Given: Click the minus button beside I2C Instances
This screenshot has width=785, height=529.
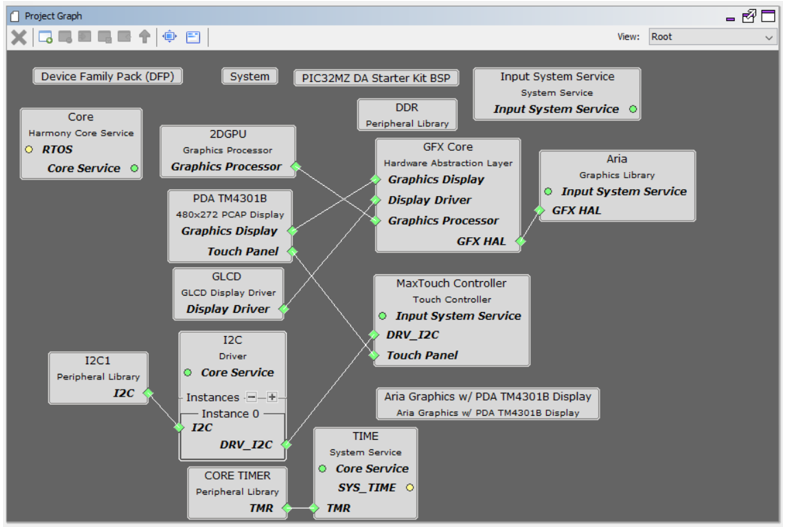Looking at the screenshot, I should [x=251, y=397].
